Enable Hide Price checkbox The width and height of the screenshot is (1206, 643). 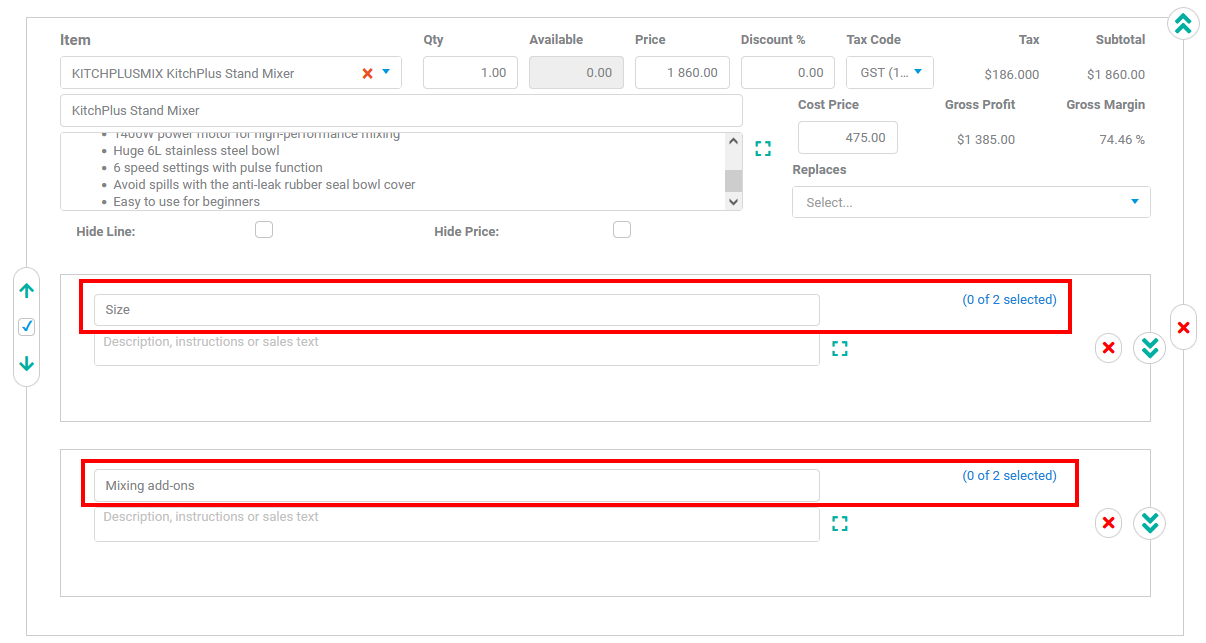coord(622,230)
